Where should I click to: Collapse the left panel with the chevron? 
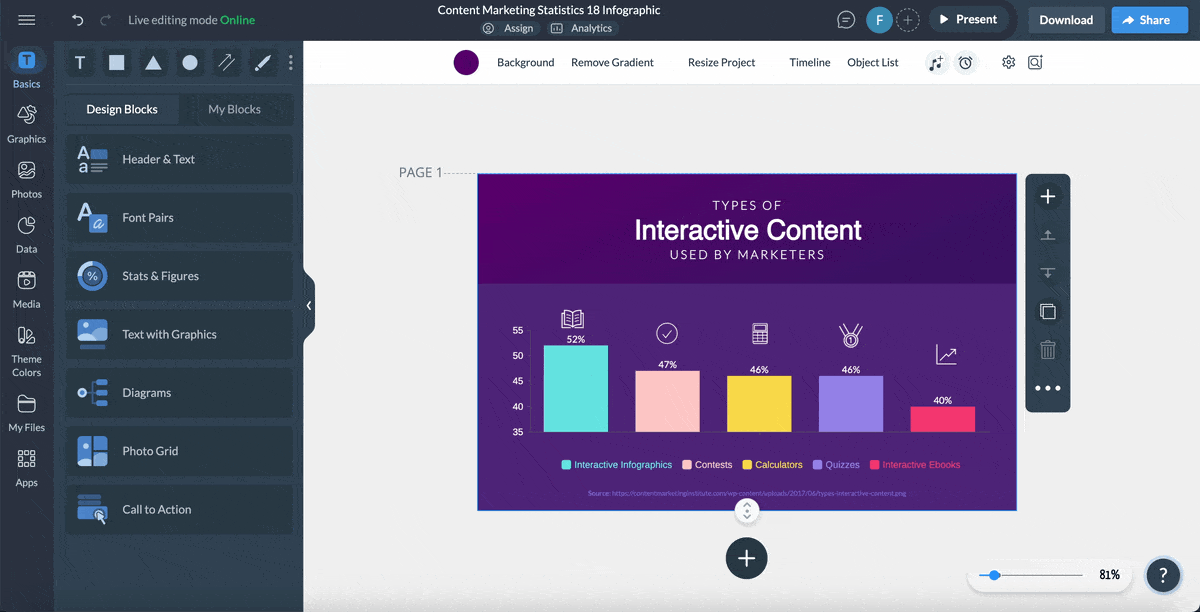pyautogui.click(x=308, y=305)
